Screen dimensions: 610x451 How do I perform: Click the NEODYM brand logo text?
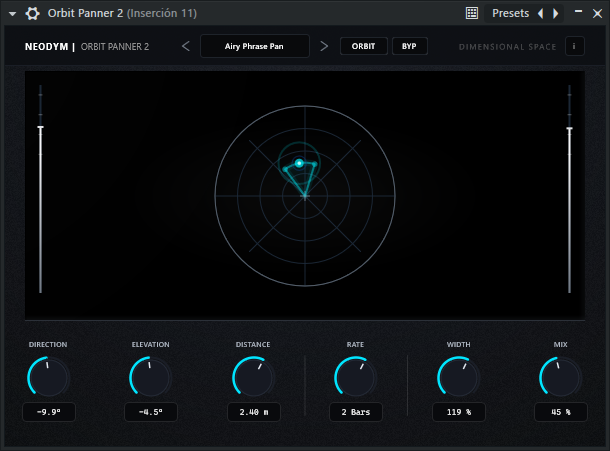pyautogui.click(x=46, y=47)
